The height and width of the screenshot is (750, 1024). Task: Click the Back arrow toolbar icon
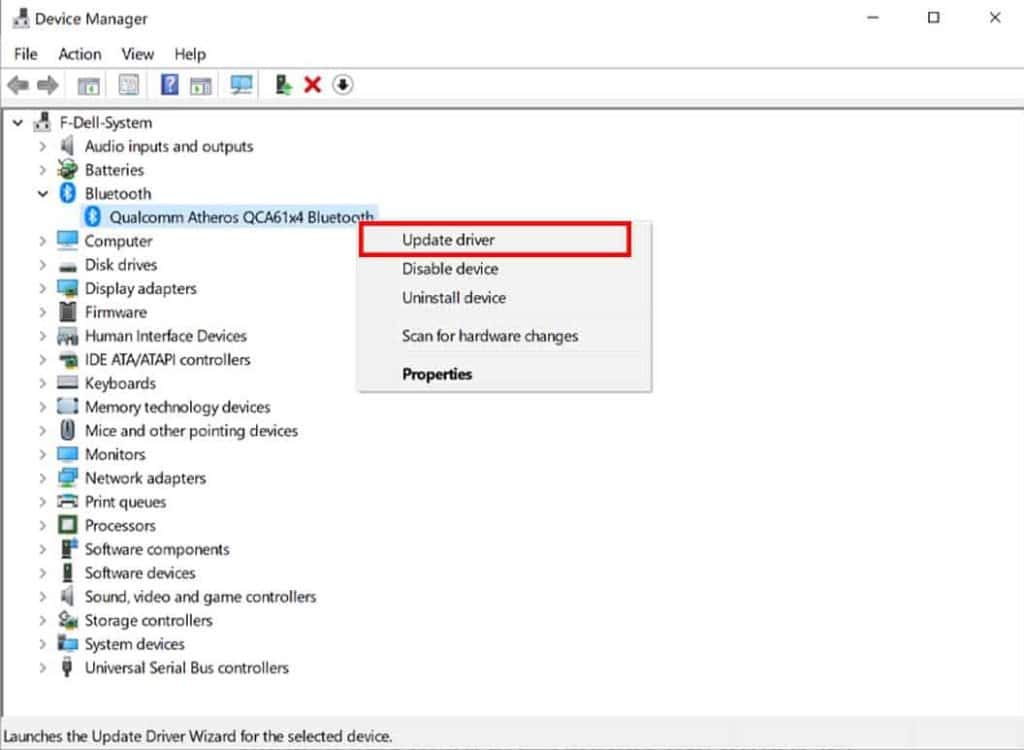click(18, 85)
